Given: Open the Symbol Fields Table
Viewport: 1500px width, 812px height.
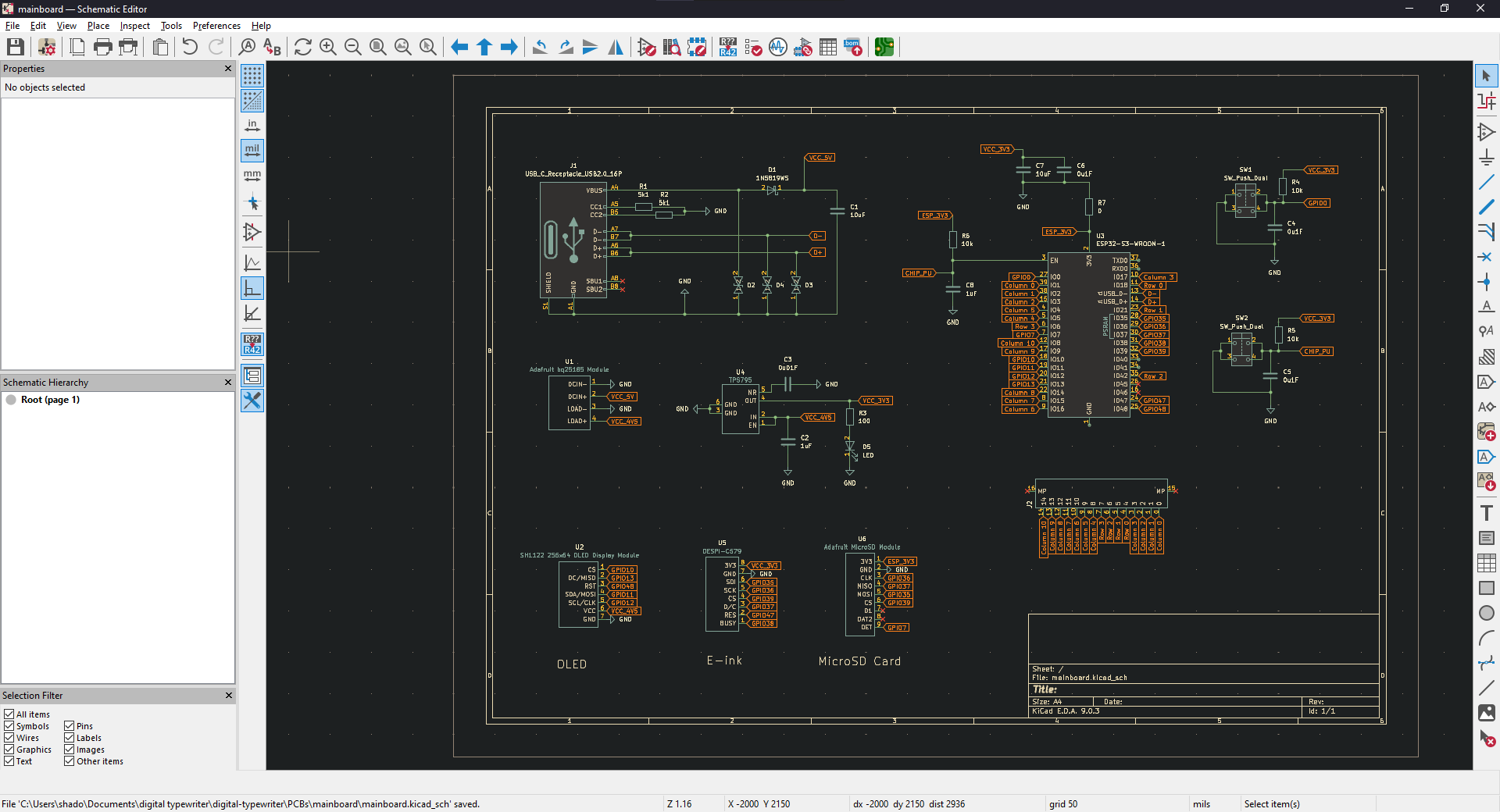Looking at the screenshot, I should click(827, 47).
